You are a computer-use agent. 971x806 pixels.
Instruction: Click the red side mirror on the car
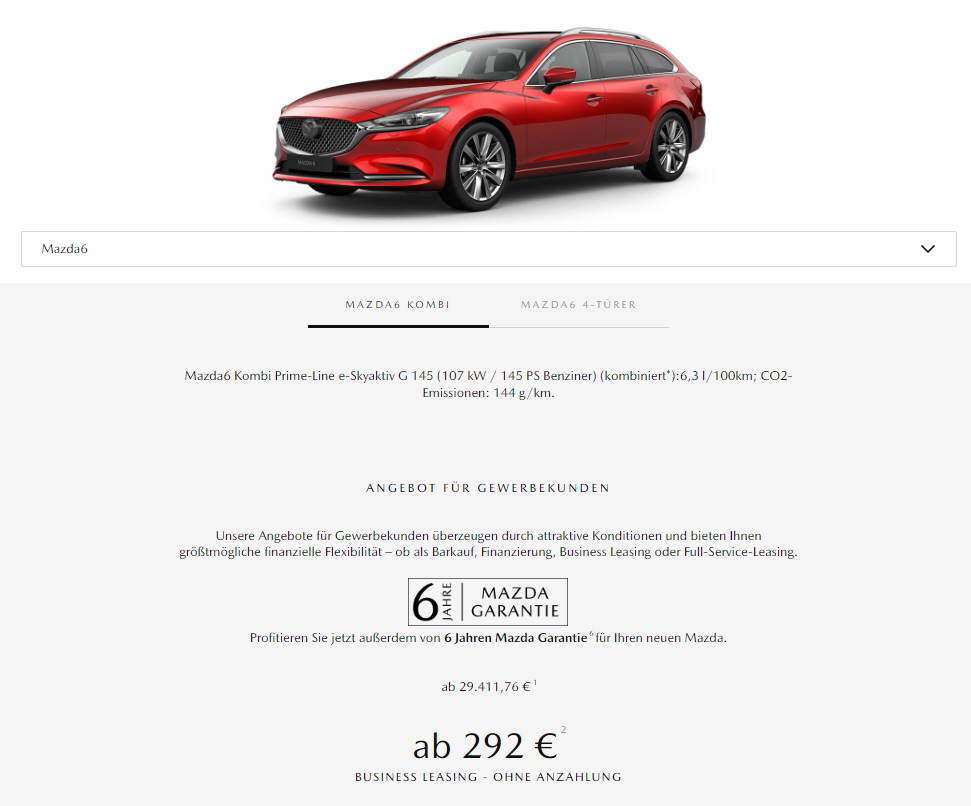coord(559,77)
